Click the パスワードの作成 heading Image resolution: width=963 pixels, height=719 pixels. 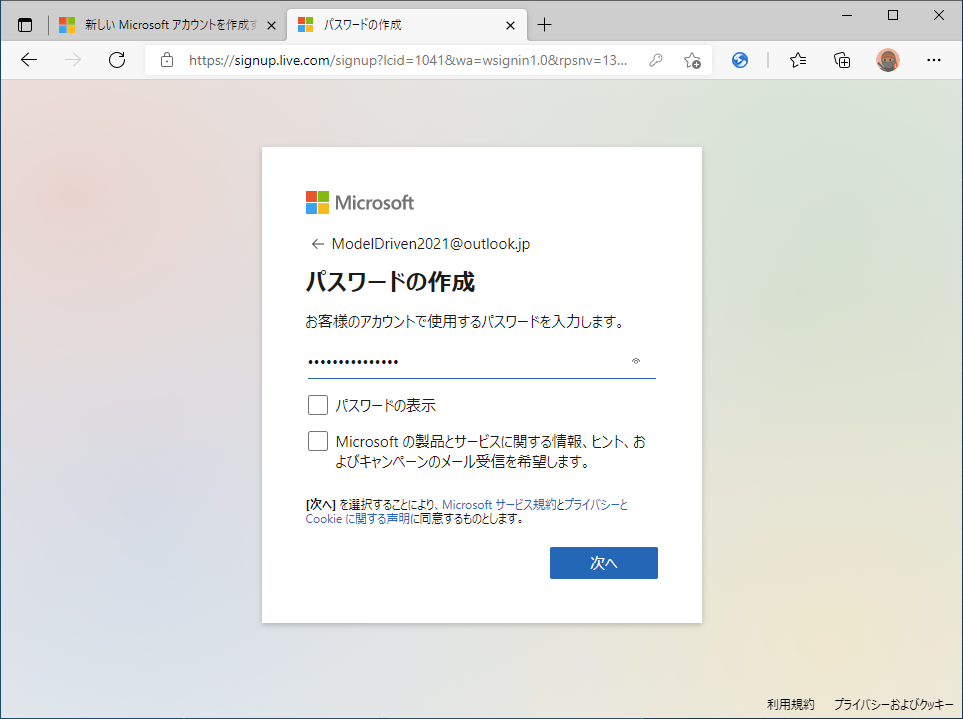tap(391, 282)
